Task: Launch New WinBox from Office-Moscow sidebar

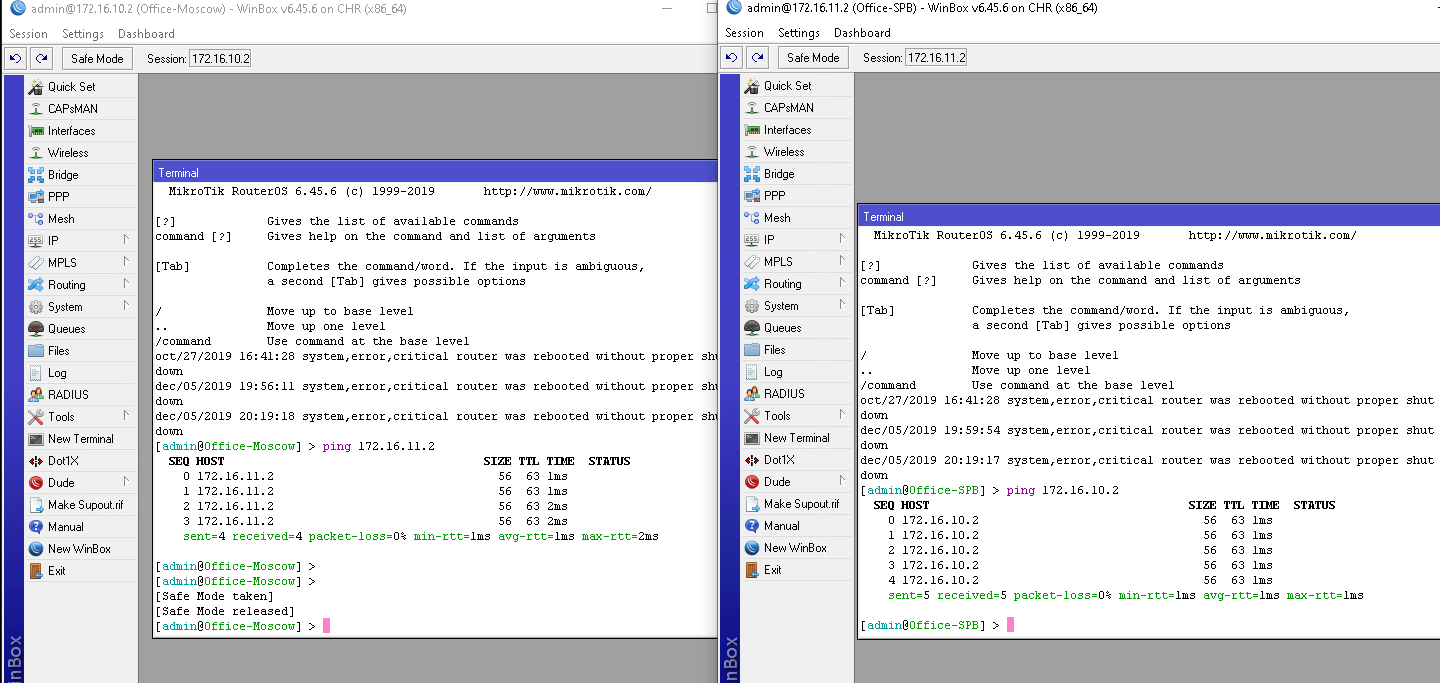Action: (x=80, y=549)
